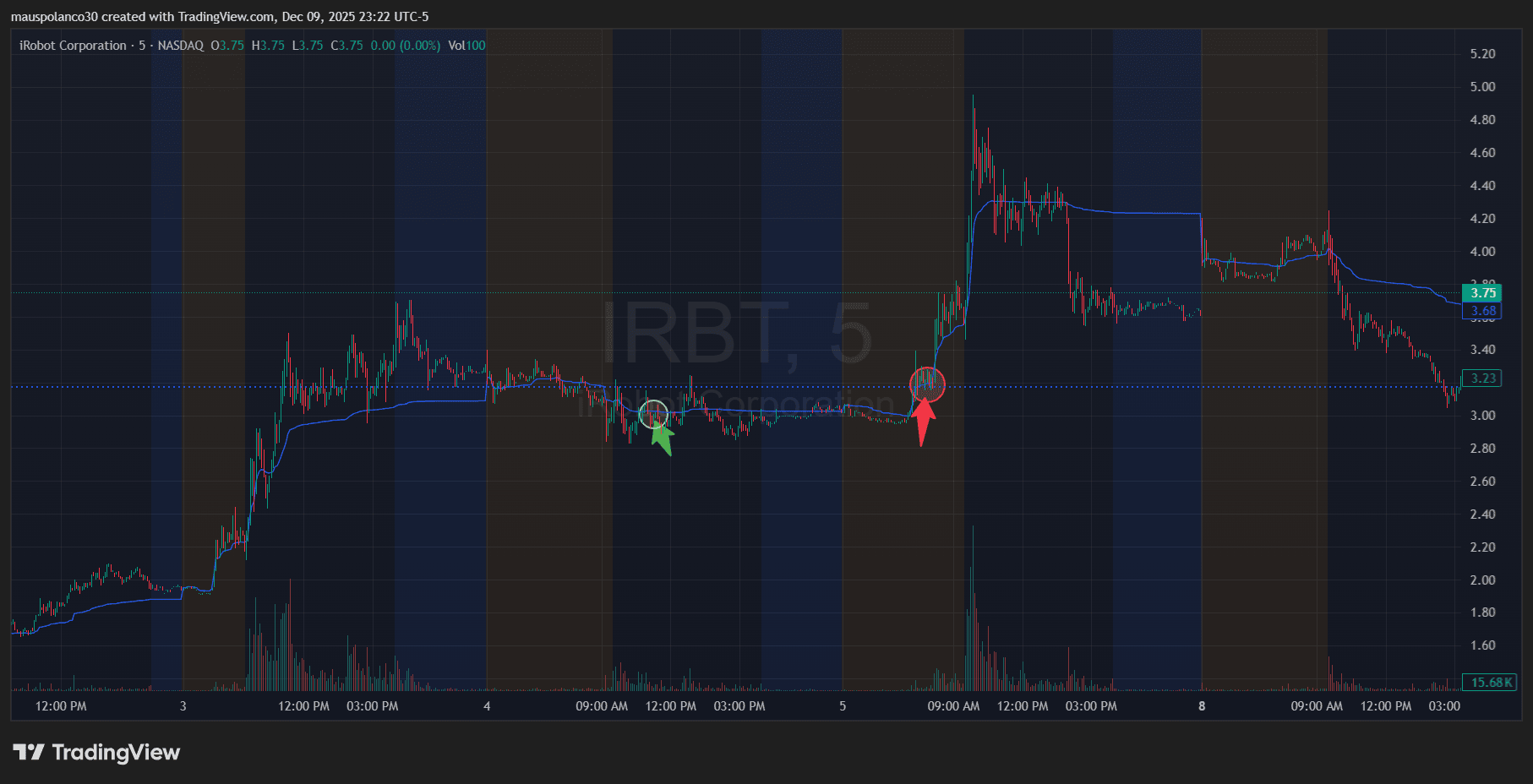The height and width of the screenshot is (784, 1533).
Task: Click the NASDAQ exchange label in legend
Action: (x=180, y=46)
